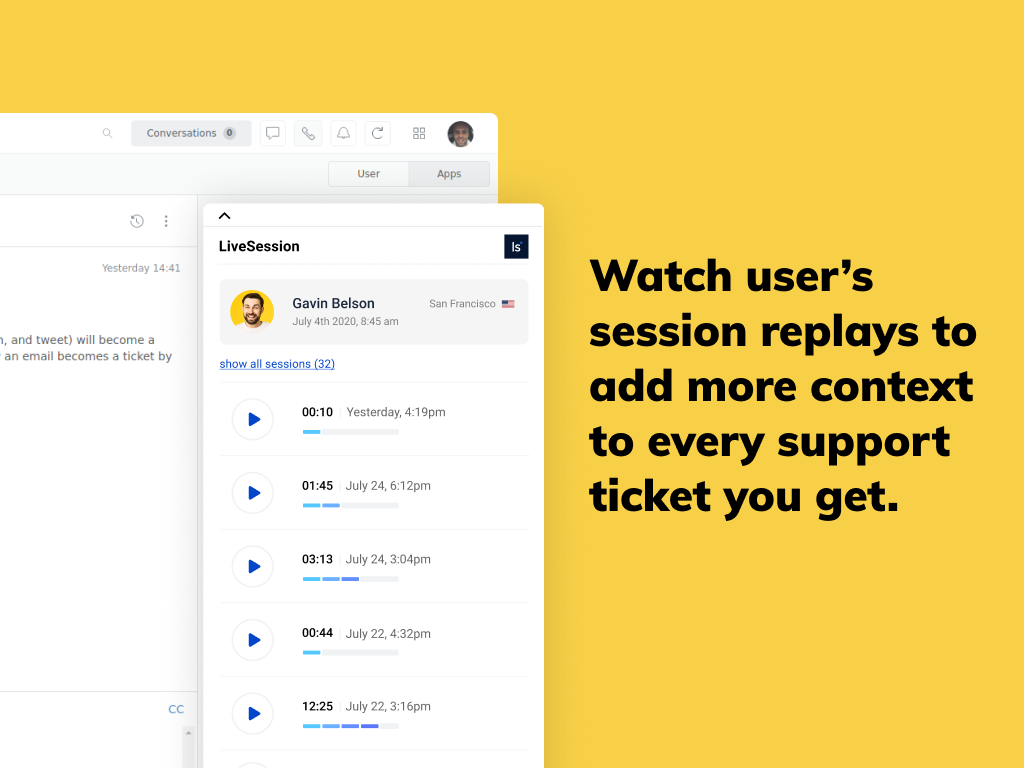This screenshot has height=768, width=1024.
Task: Click the search magnifier icon
Action: point(107,133)
